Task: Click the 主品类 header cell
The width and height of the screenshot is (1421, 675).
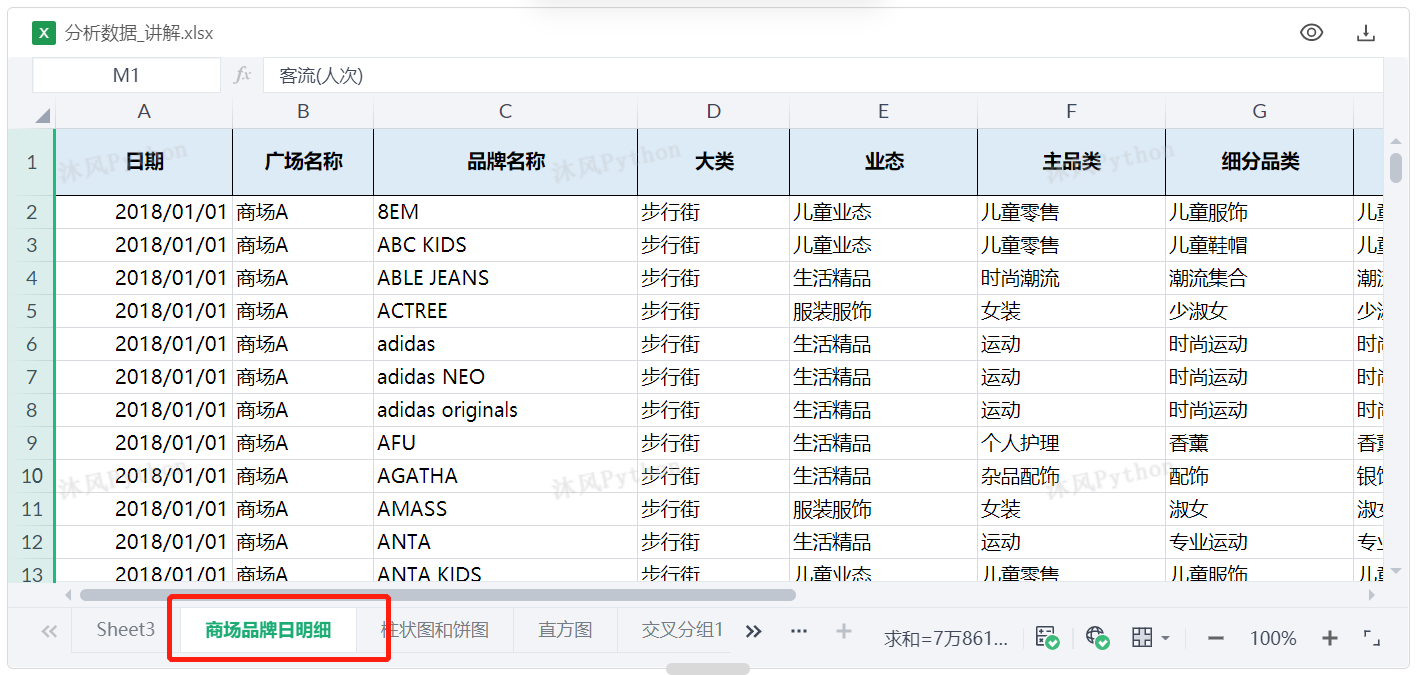Action: [x=1071, y=161]
